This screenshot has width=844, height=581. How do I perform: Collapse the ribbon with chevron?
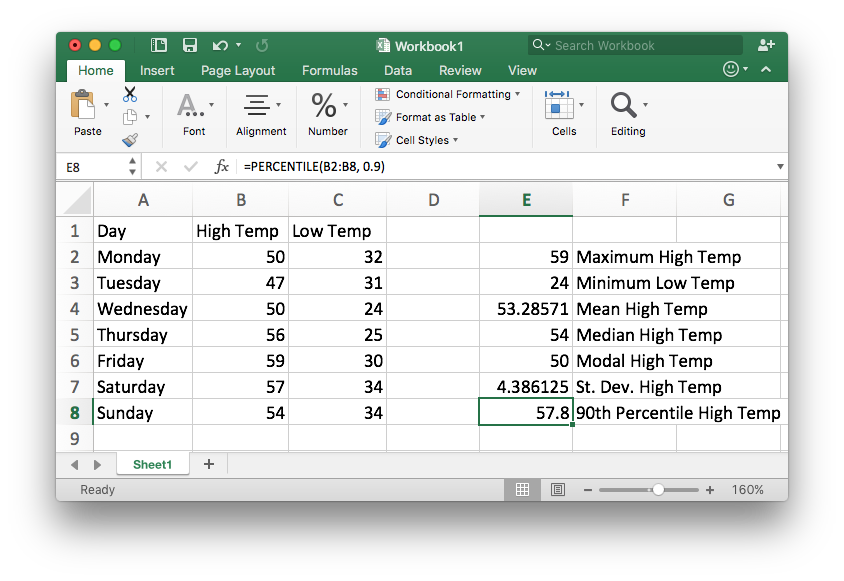766,70
